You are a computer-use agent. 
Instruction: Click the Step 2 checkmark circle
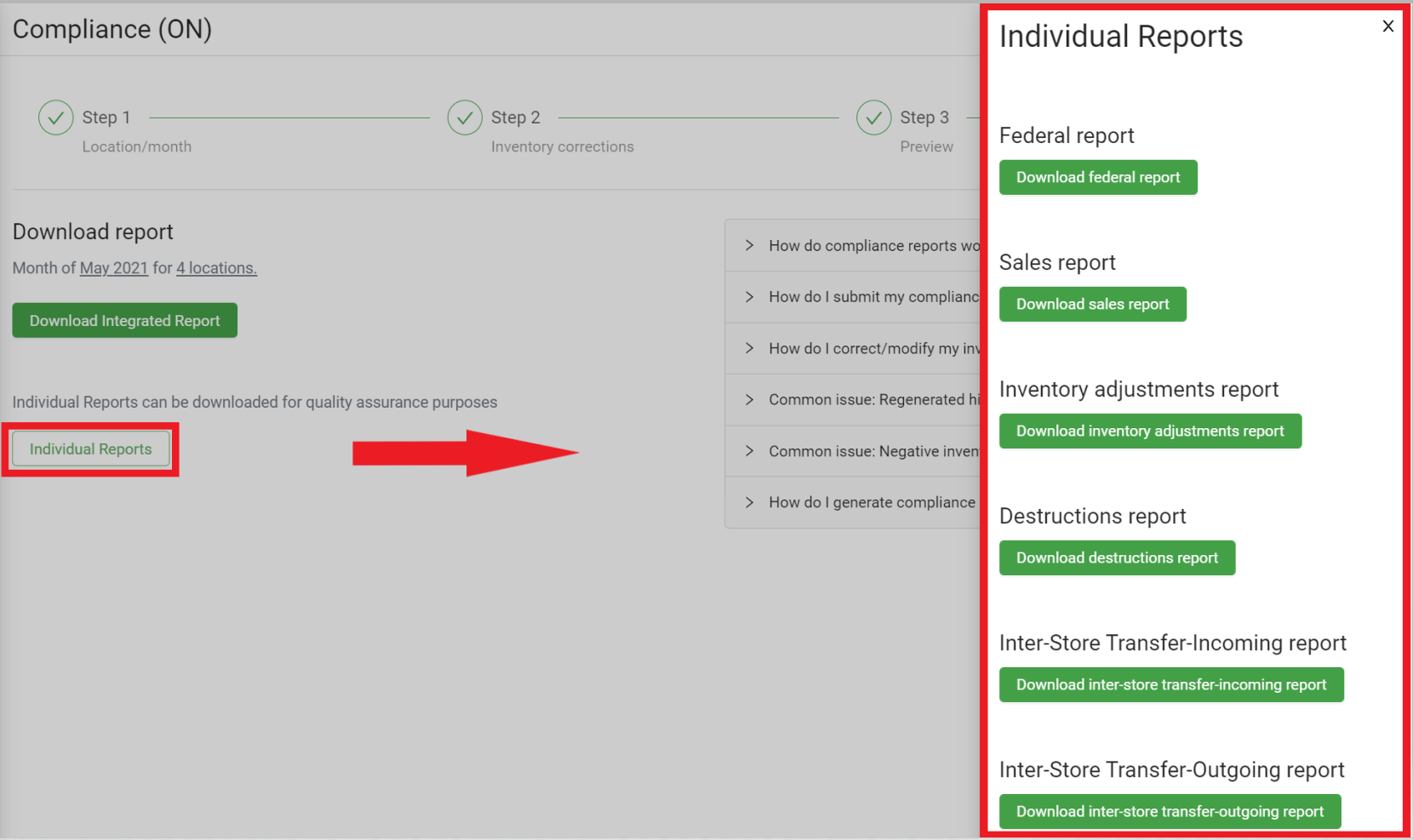pos(465,118)
